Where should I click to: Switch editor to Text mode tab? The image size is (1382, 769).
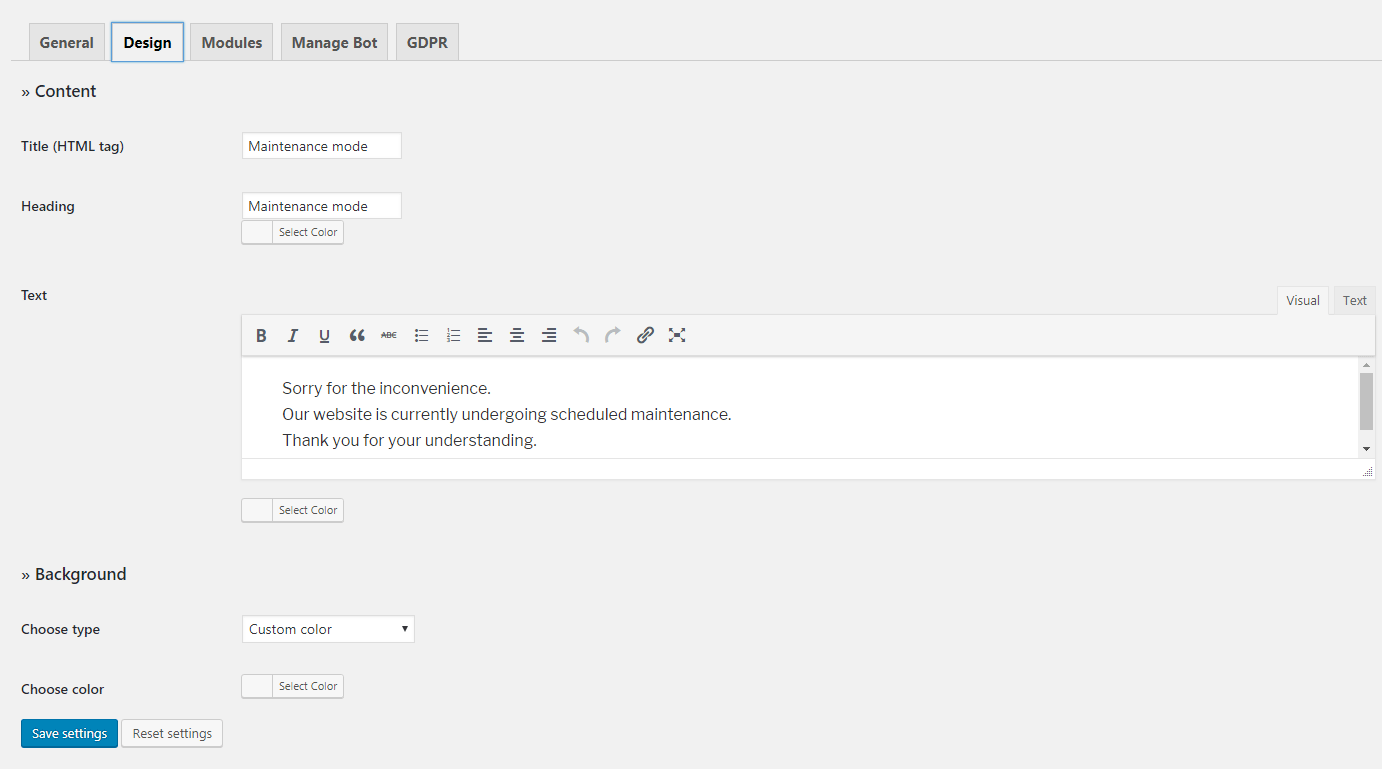click(x=1354, y=301)
